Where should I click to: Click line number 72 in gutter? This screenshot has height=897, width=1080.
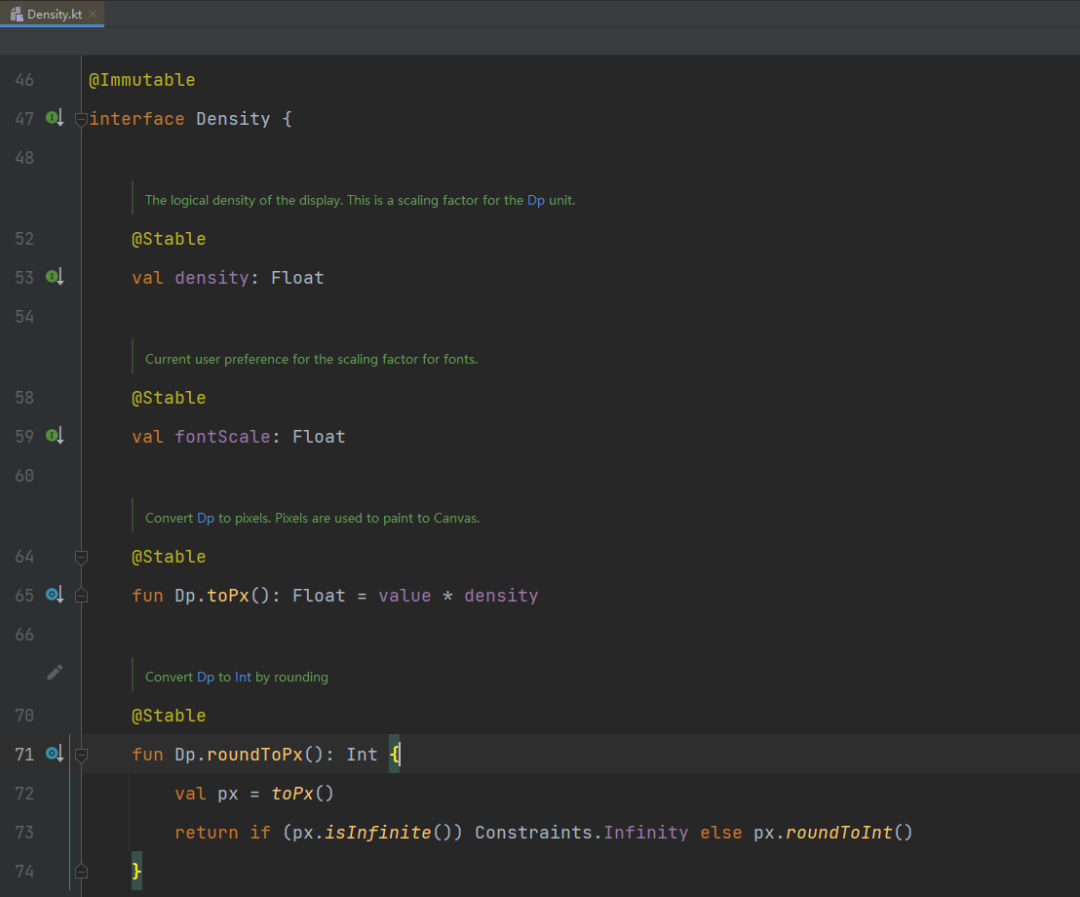pyautogui.click(x=24, y=794)
